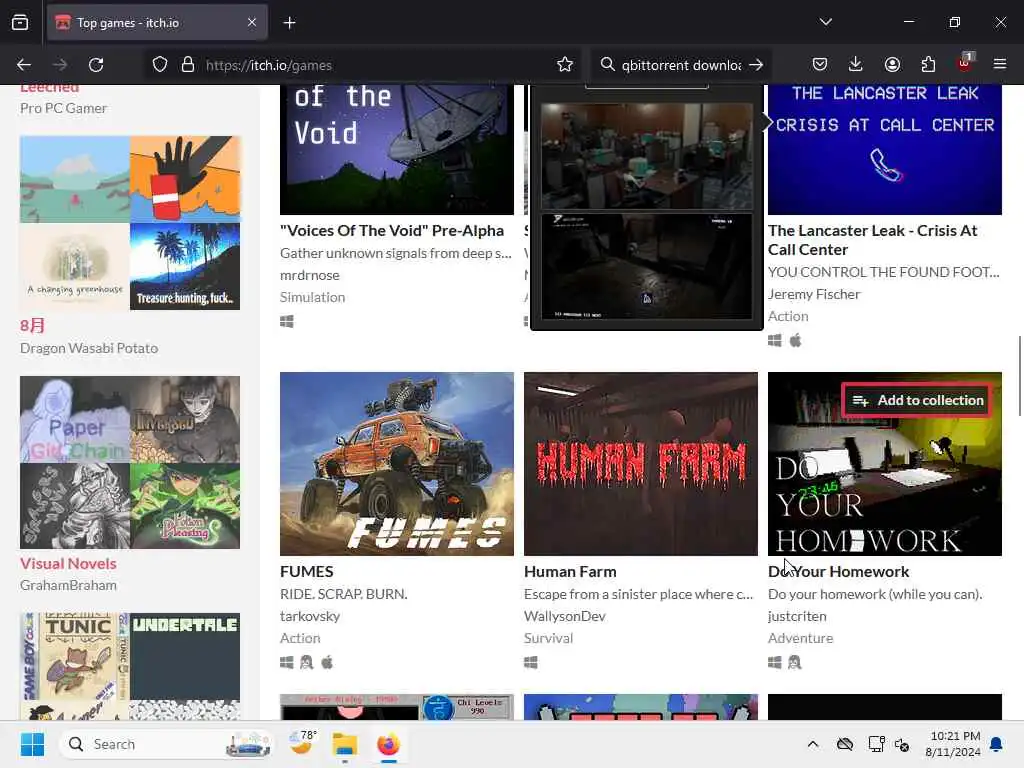
Task: Click Apple icon under FUMES
Action: (x=327, y=662)
